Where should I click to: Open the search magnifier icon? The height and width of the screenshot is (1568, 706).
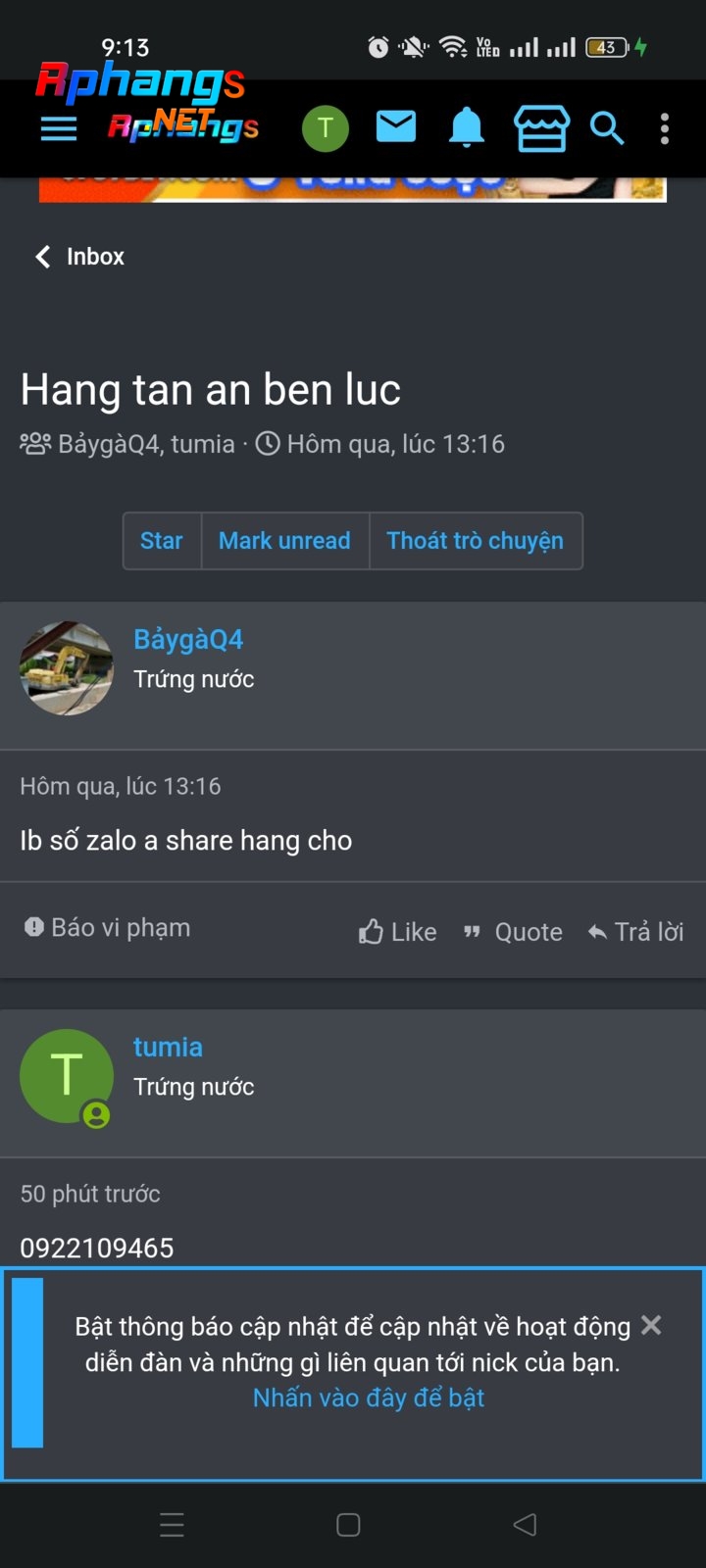click(607, 128)
